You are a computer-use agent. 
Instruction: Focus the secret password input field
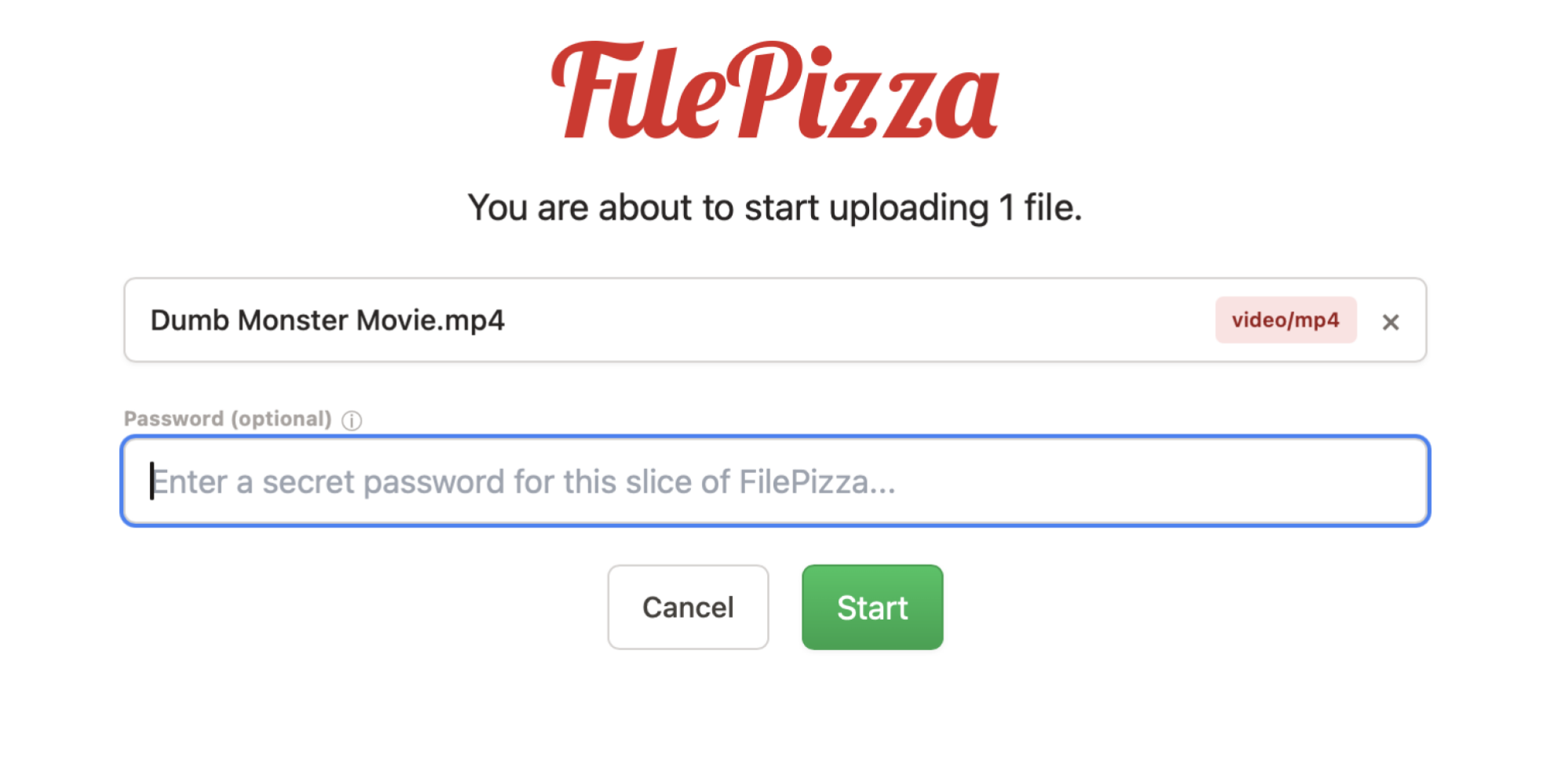tap(775, 481)
